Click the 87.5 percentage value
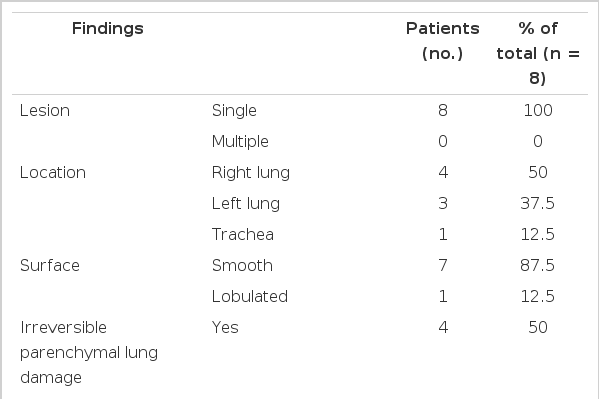 pos(537,266)
